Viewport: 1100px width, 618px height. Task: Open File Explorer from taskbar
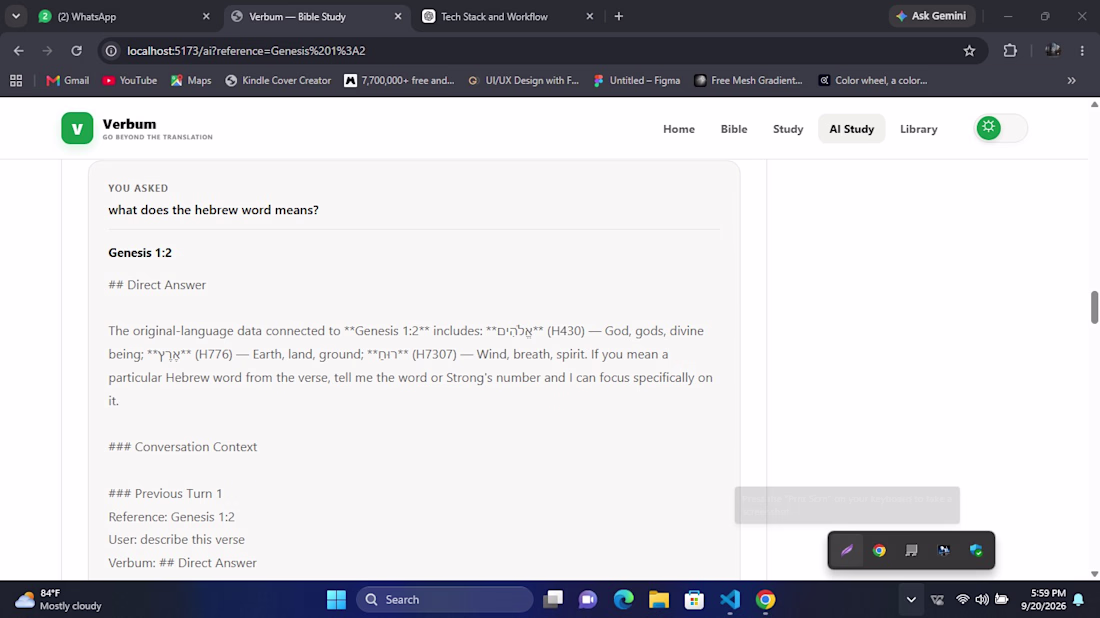click(658, 600)
